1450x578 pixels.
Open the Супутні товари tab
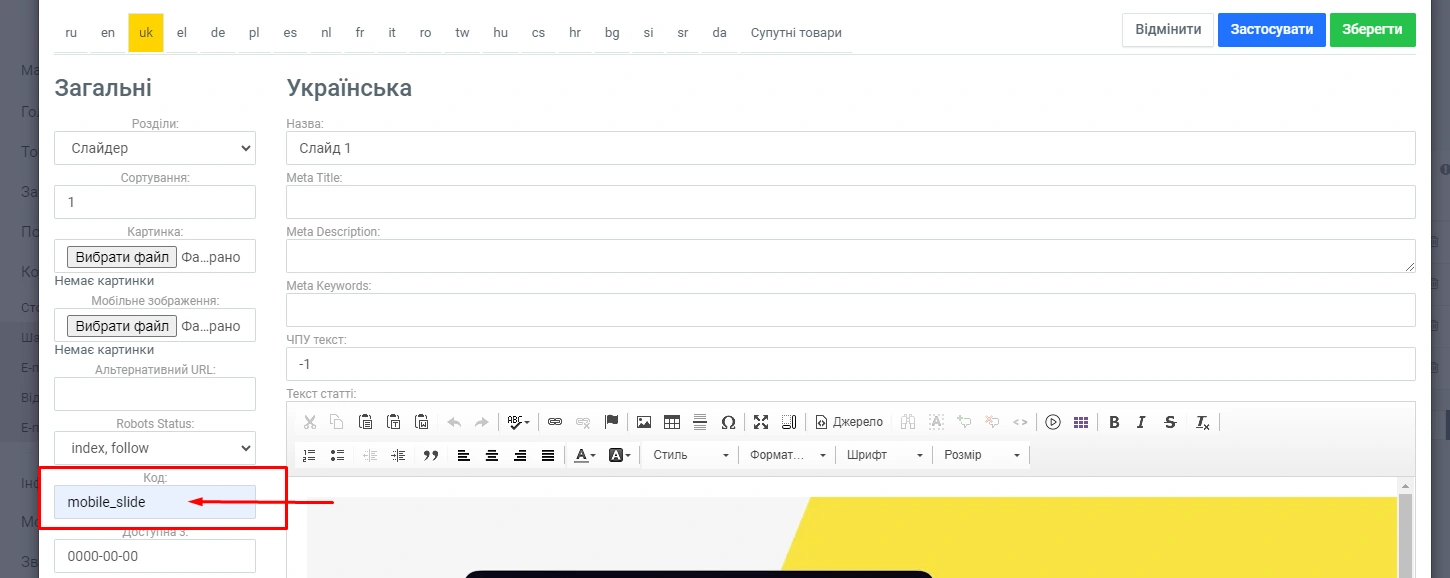pos(796,32)
